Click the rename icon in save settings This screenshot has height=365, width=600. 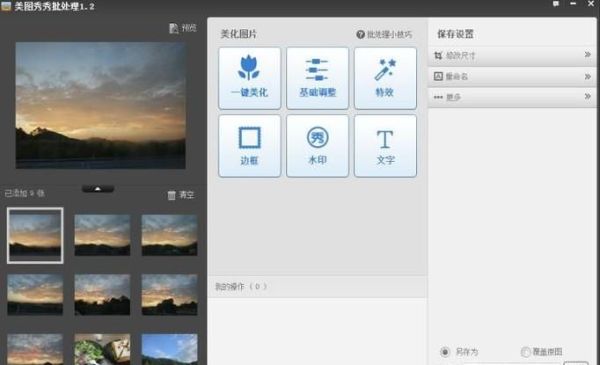tap(438, 76)
